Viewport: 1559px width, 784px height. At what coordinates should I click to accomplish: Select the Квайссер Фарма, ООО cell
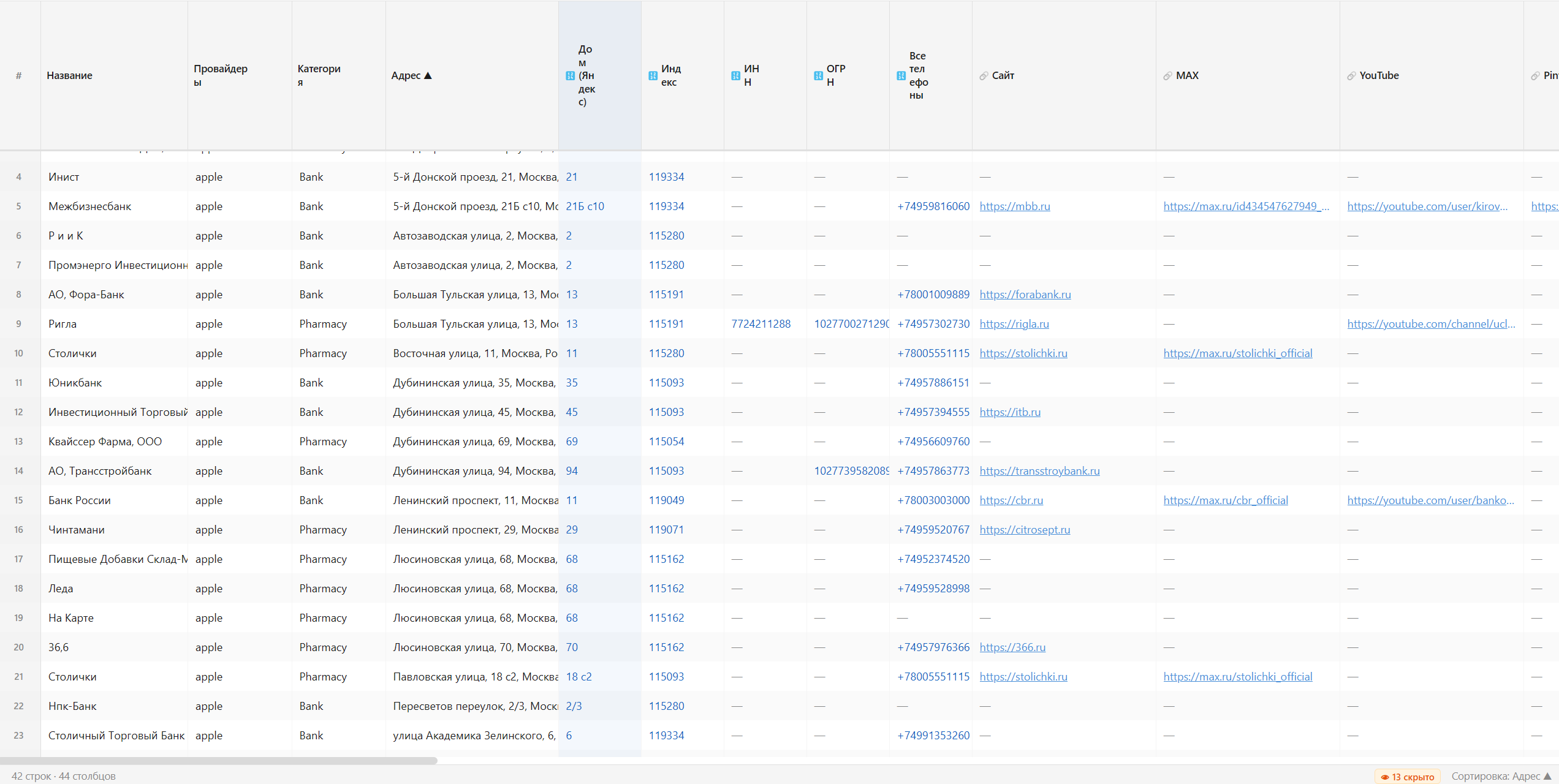point(114,442)
